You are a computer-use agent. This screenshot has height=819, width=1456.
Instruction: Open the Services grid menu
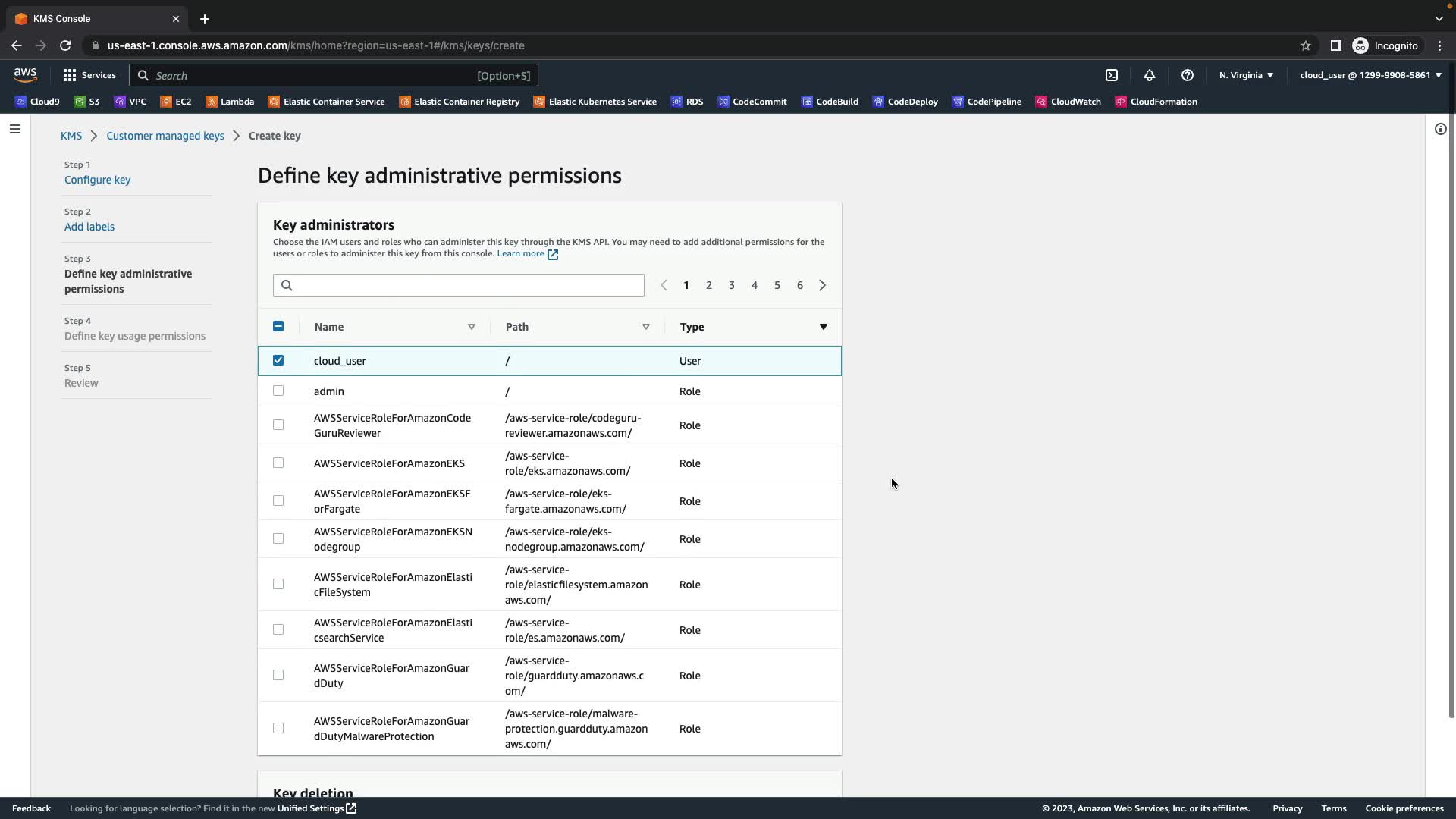coord(89,75)
